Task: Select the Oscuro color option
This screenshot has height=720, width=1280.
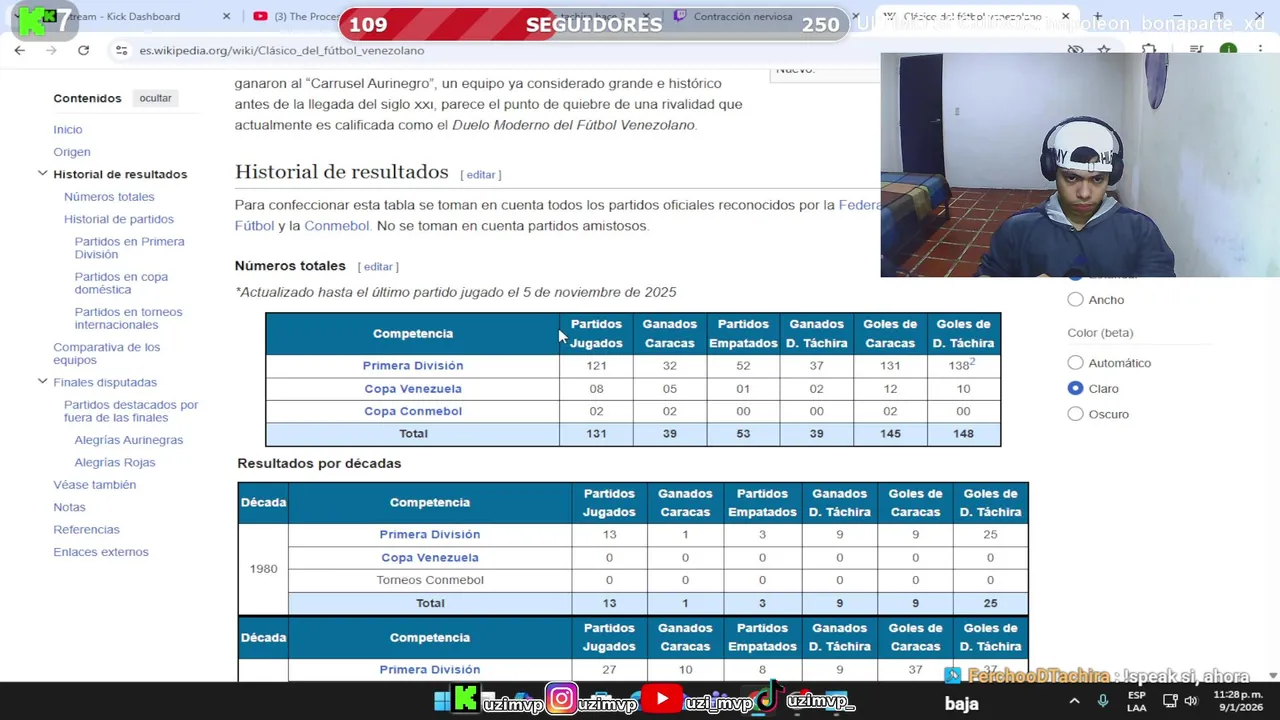Action: pos(1075,414)
